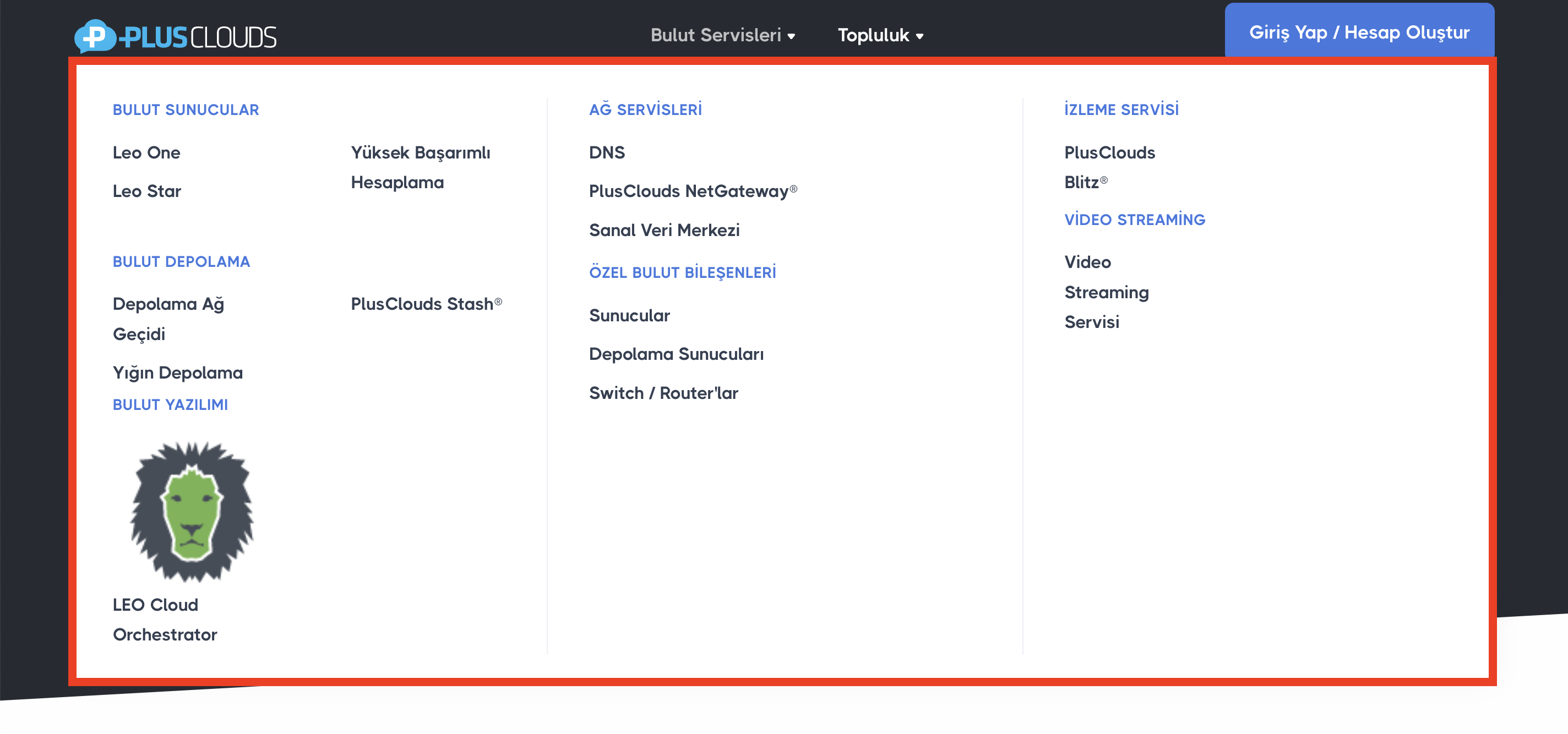1568x734 pixels.
Task: Open the Leo One link
Action: (146, 152)
